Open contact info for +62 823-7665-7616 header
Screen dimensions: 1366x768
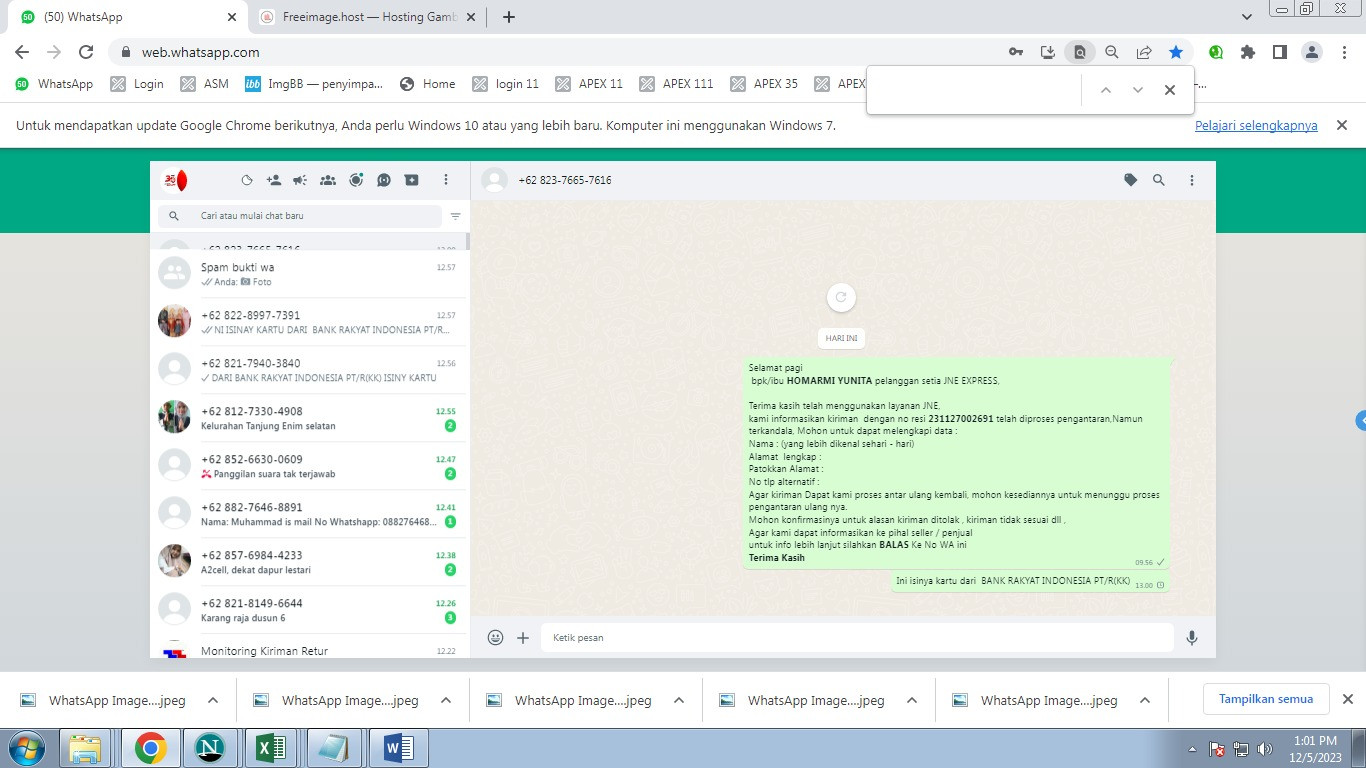pyautogui.click(x=565, y=180)
